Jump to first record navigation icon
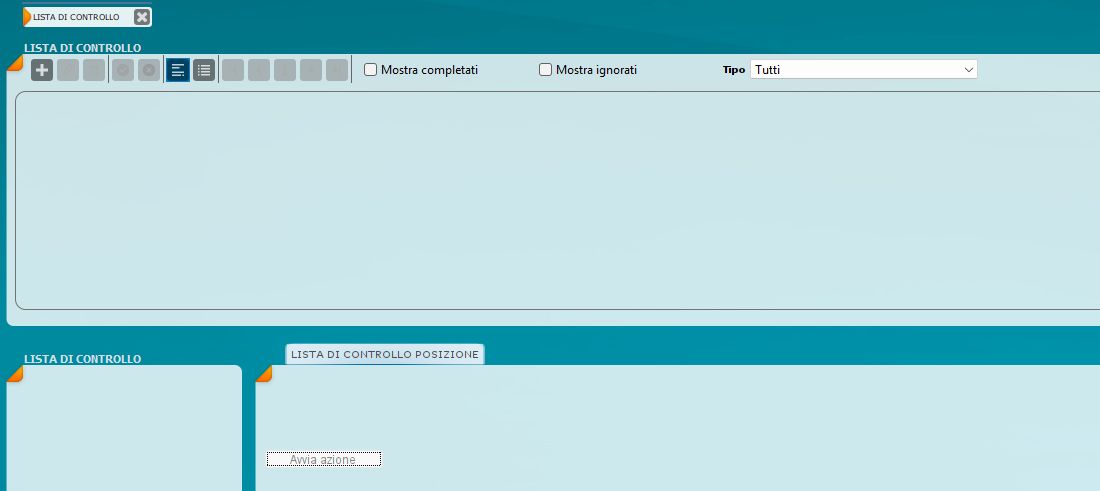1100x491 pixels. coord(234,70)
